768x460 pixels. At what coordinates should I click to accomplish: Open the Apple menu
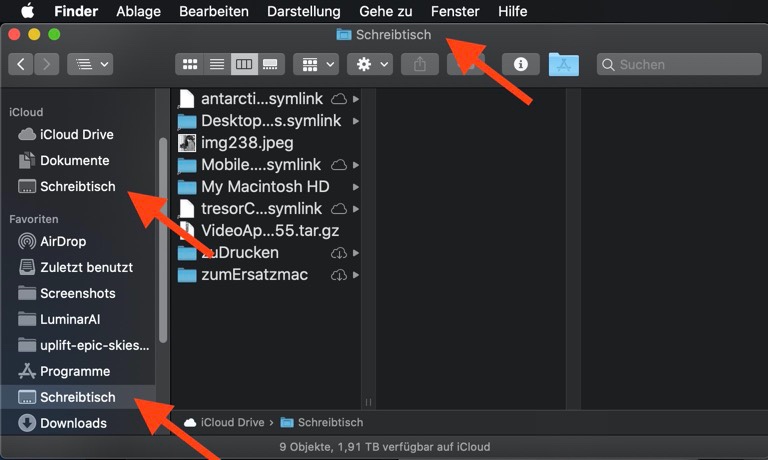tap(27, 11)
